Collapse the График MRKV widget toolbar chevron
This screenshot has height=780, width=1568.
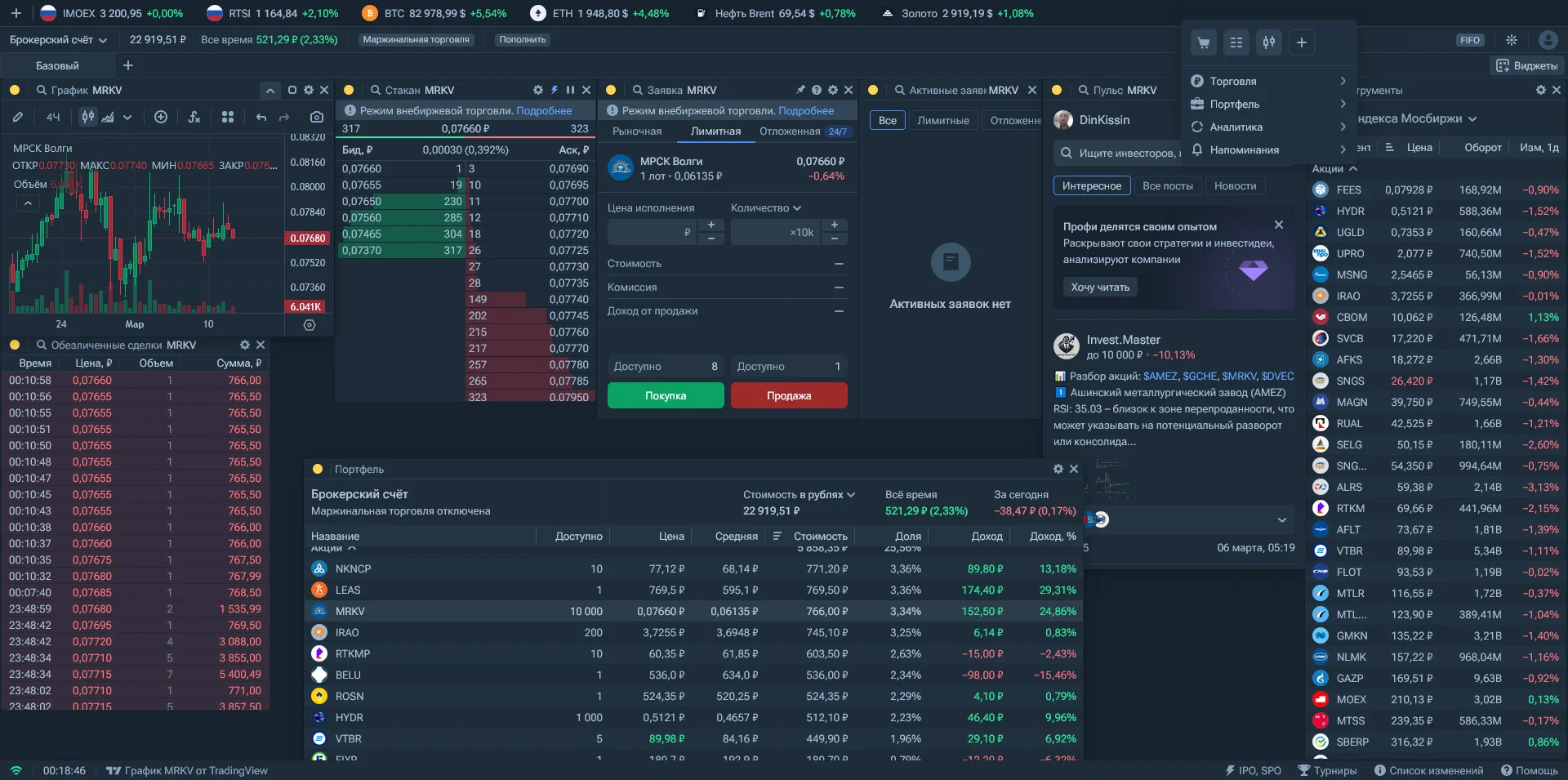click(x=269, y=90)
